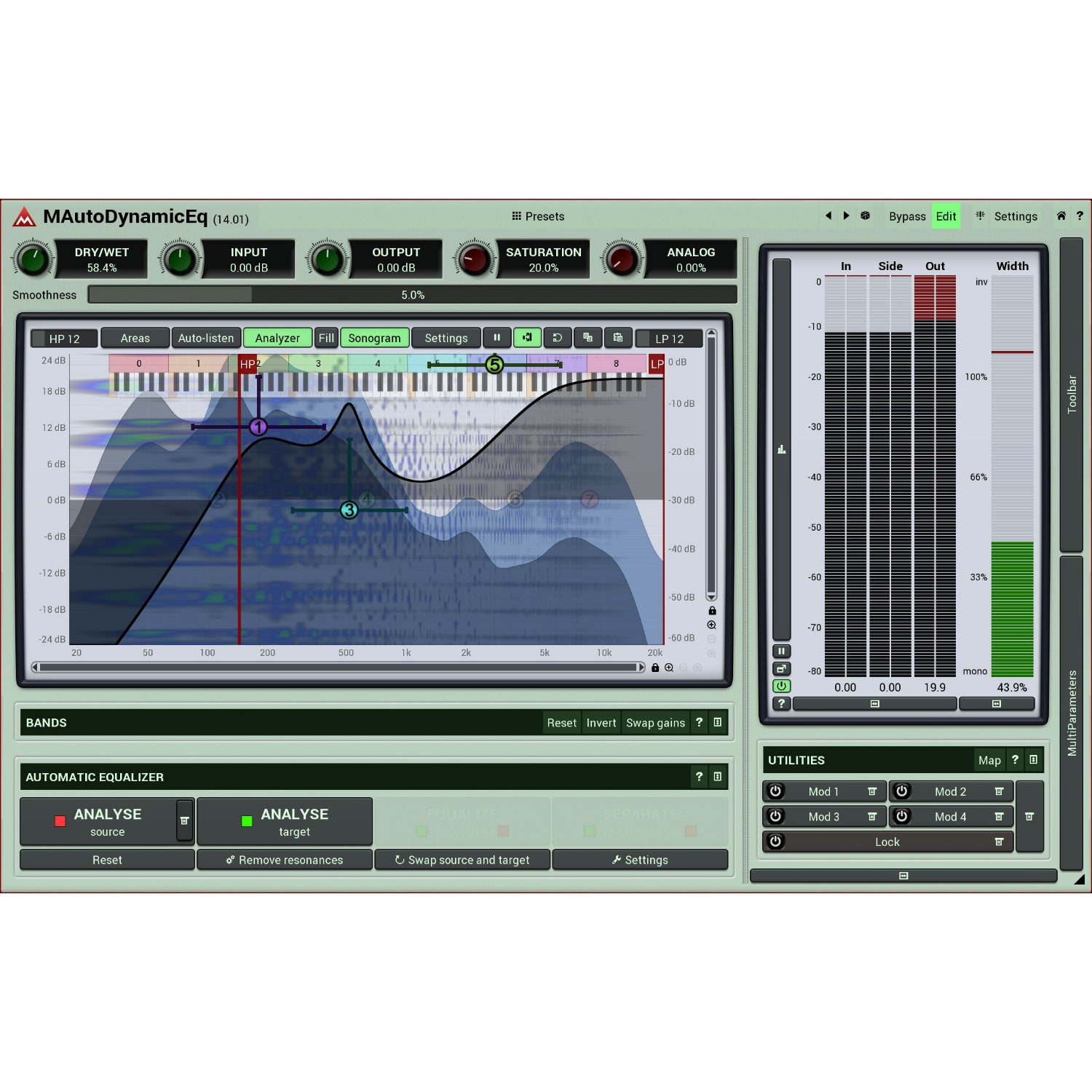Image resolution: width=1092 pixels, height=1092 pixels.
Task: Open the LP 12 filter selector
Action: coord(669,339)
